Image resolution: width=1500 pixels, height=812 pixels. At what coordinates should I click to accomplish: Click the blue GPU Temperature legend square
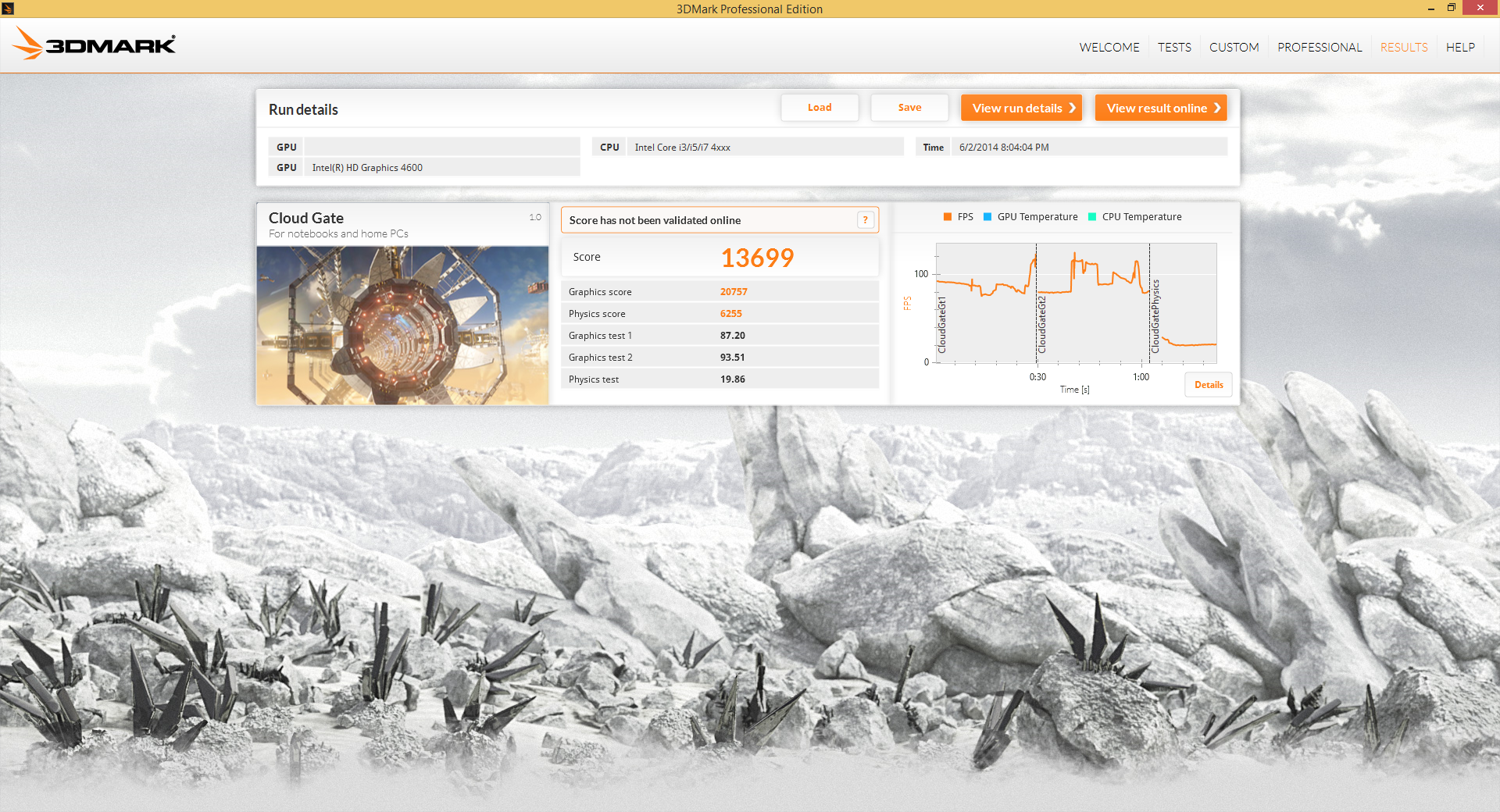click(x=987, y=217)
